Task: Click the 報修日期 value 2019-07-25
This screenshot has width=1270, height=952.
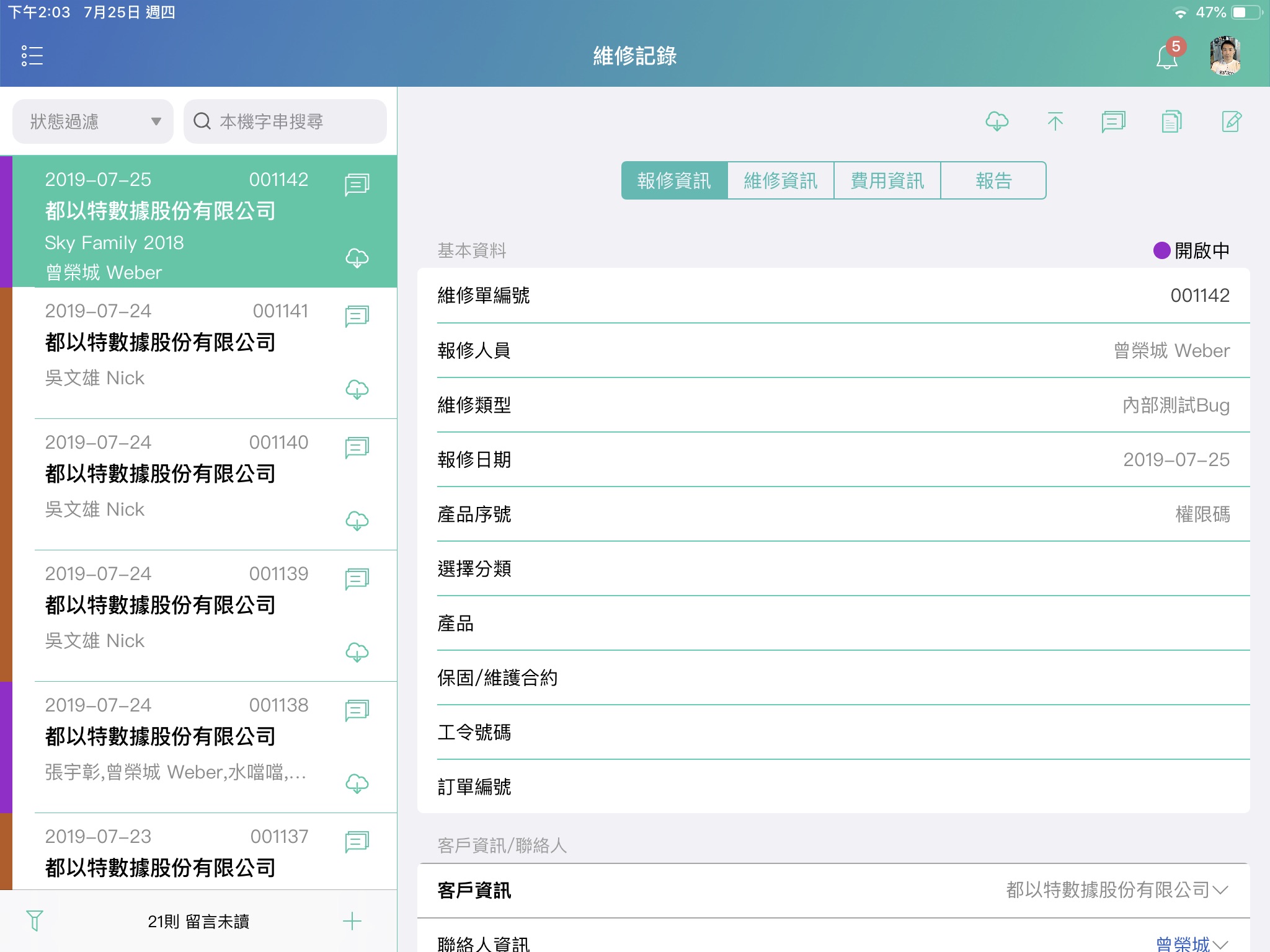Action: click(1176, 459)
